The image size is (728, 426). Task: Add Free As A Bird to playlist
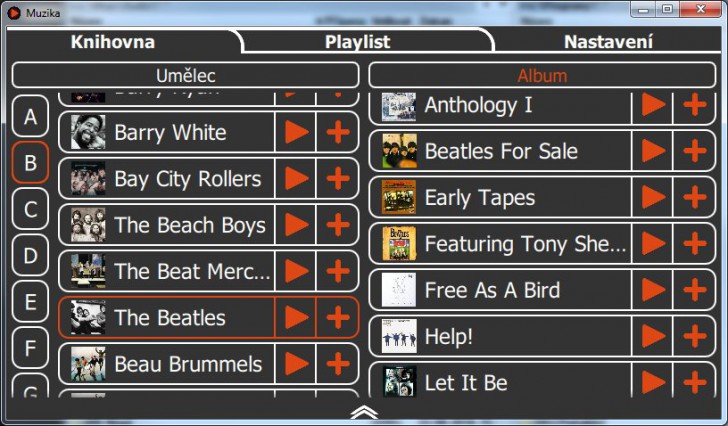(695, 290)
